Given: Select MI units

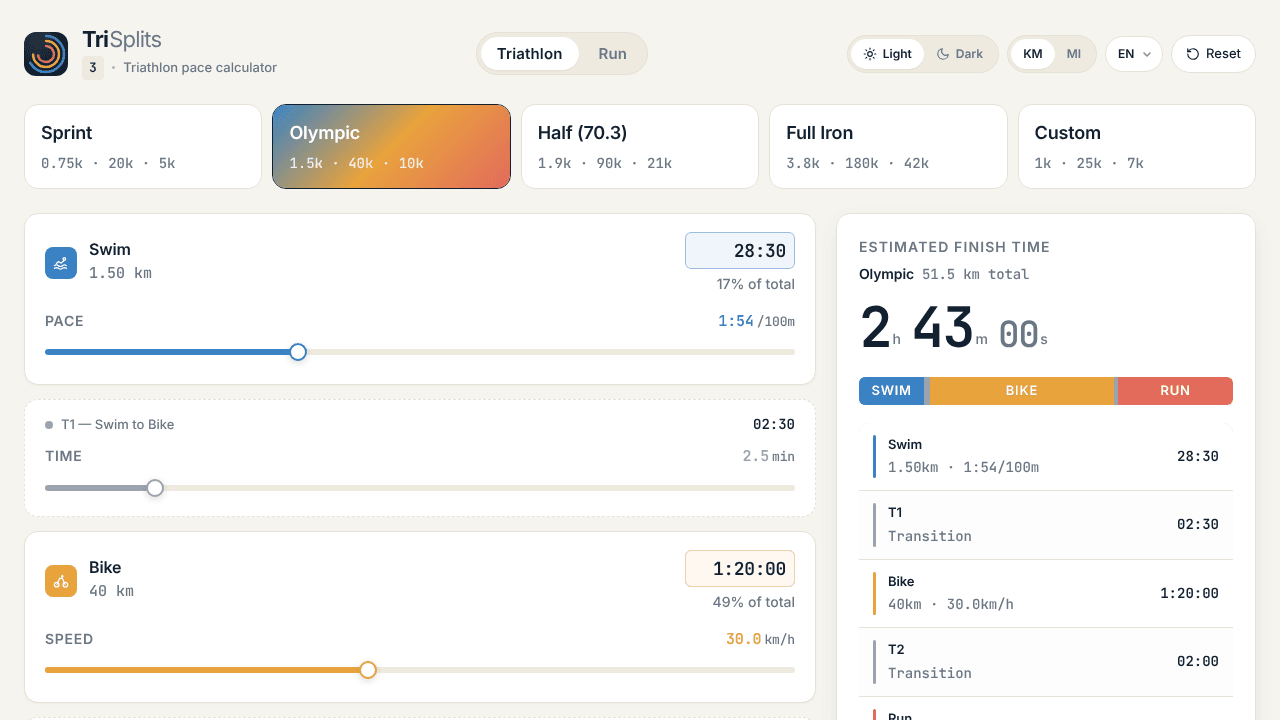Looking at the screenshot, I should [x=1074, y=54].
